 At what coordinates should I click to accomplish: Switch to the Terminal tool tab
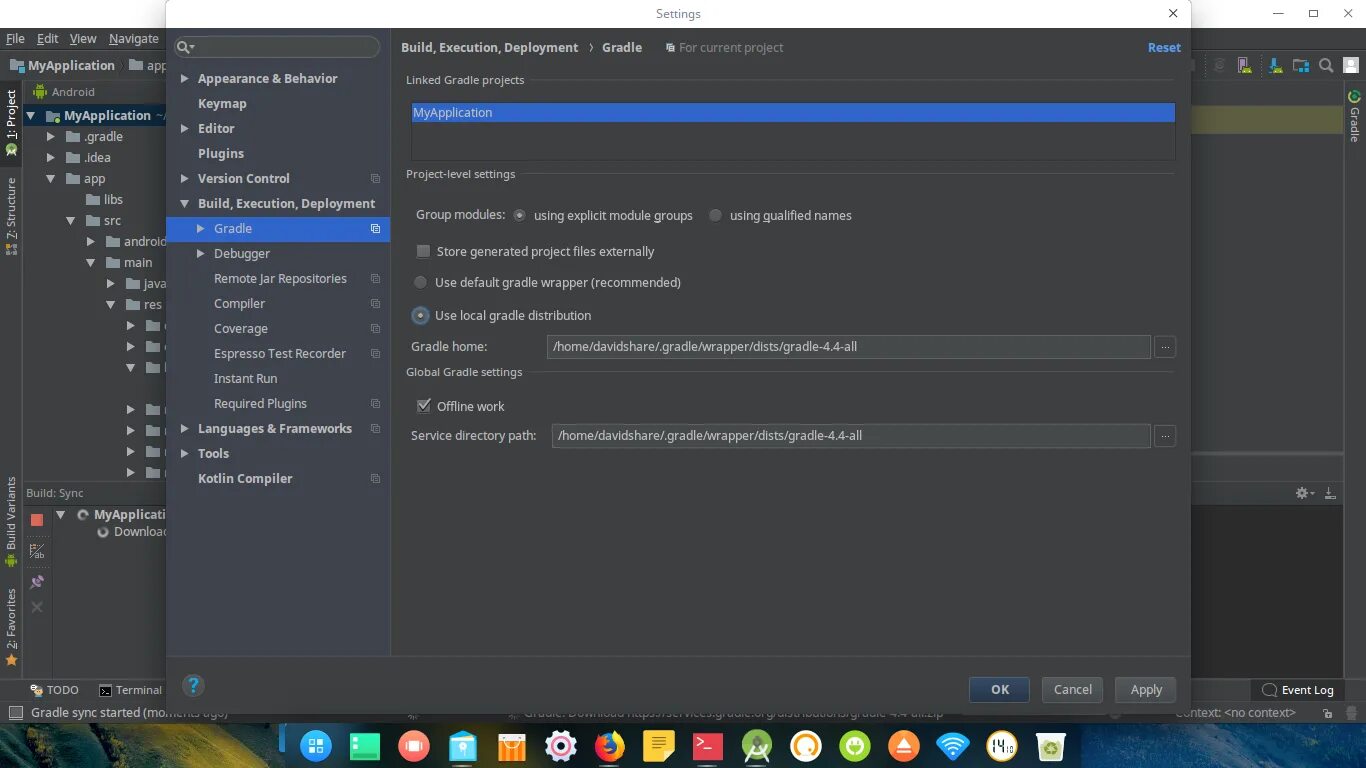[131, 690]
